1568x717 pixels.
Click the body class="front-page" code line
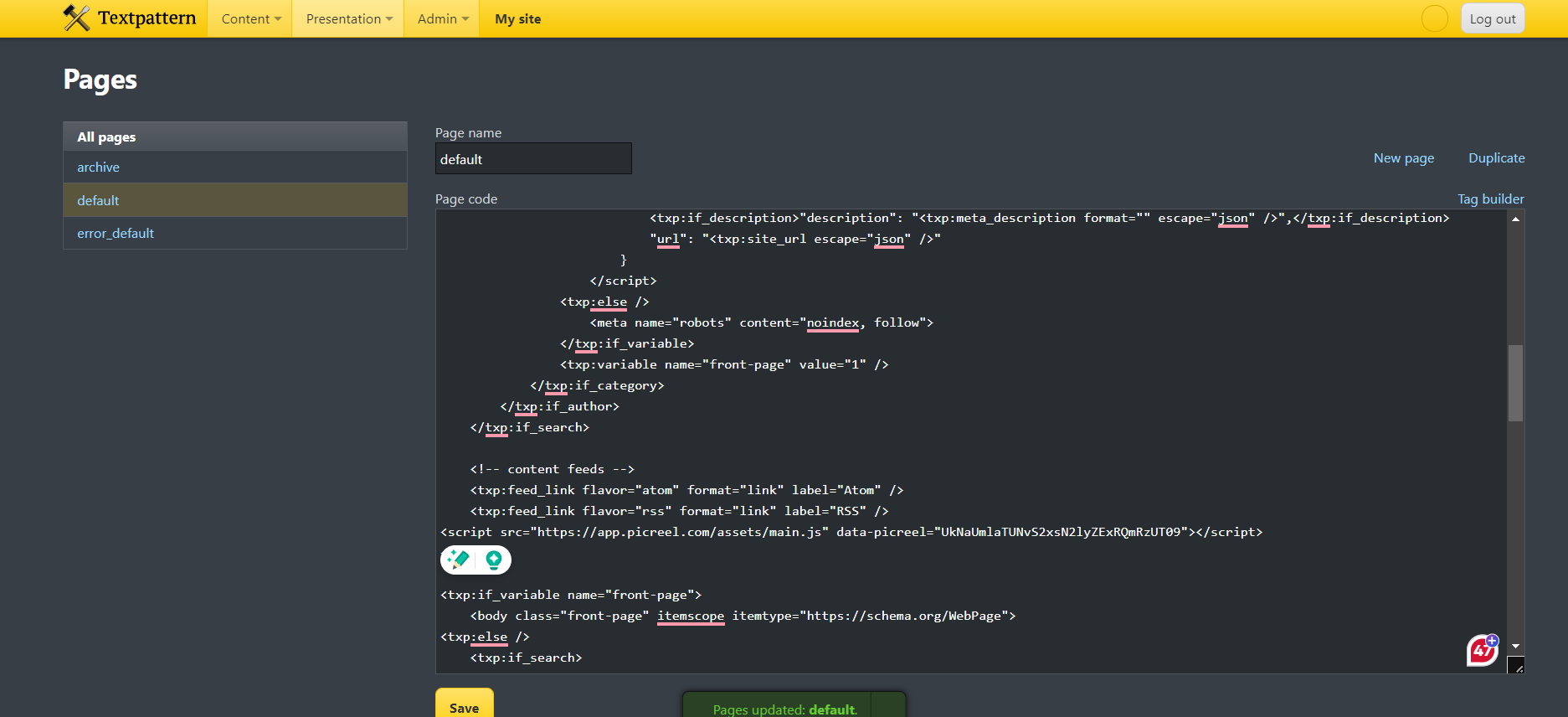[x=743, y=616]
